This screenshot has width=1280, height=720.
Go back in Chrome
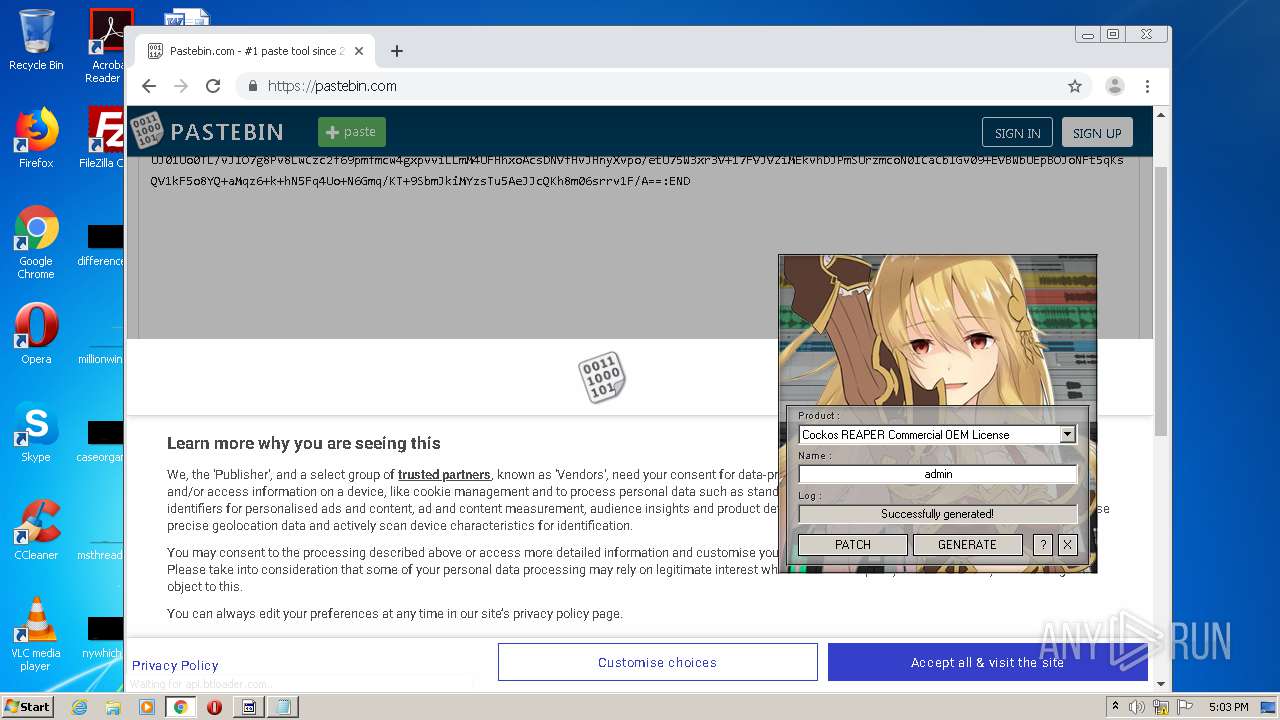pyautogui.click(x=148, y=86)
